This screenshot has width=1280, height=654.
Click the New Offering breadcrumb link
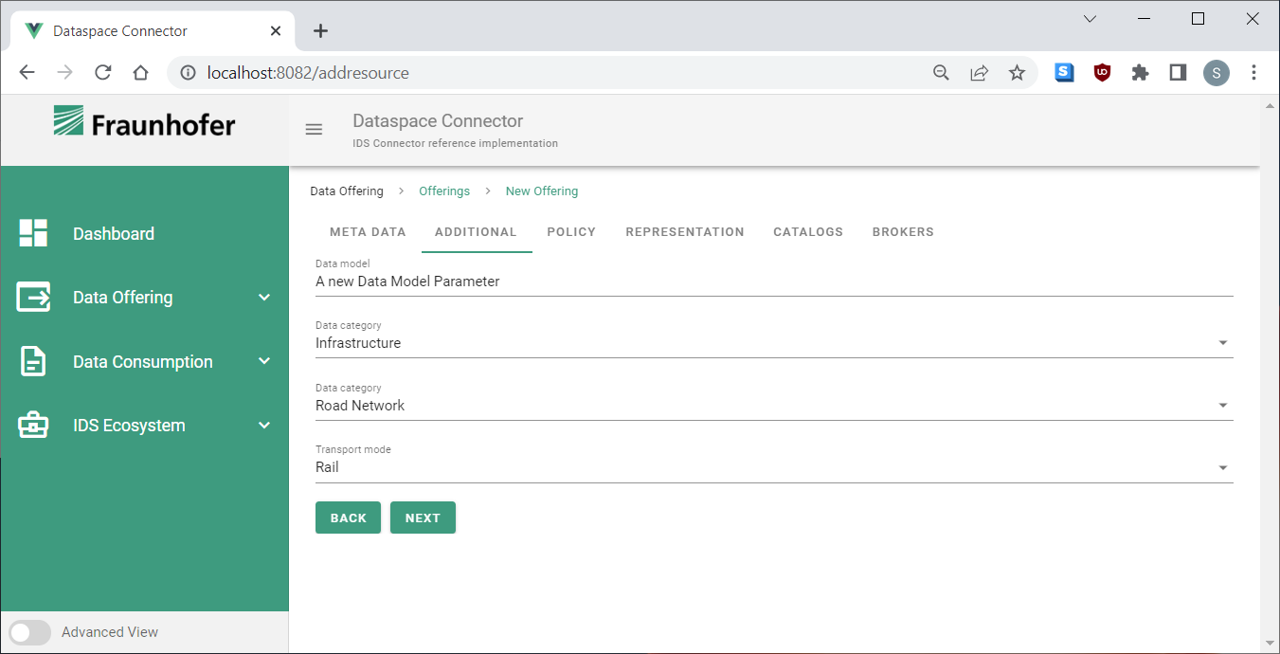tap(542, 191)
